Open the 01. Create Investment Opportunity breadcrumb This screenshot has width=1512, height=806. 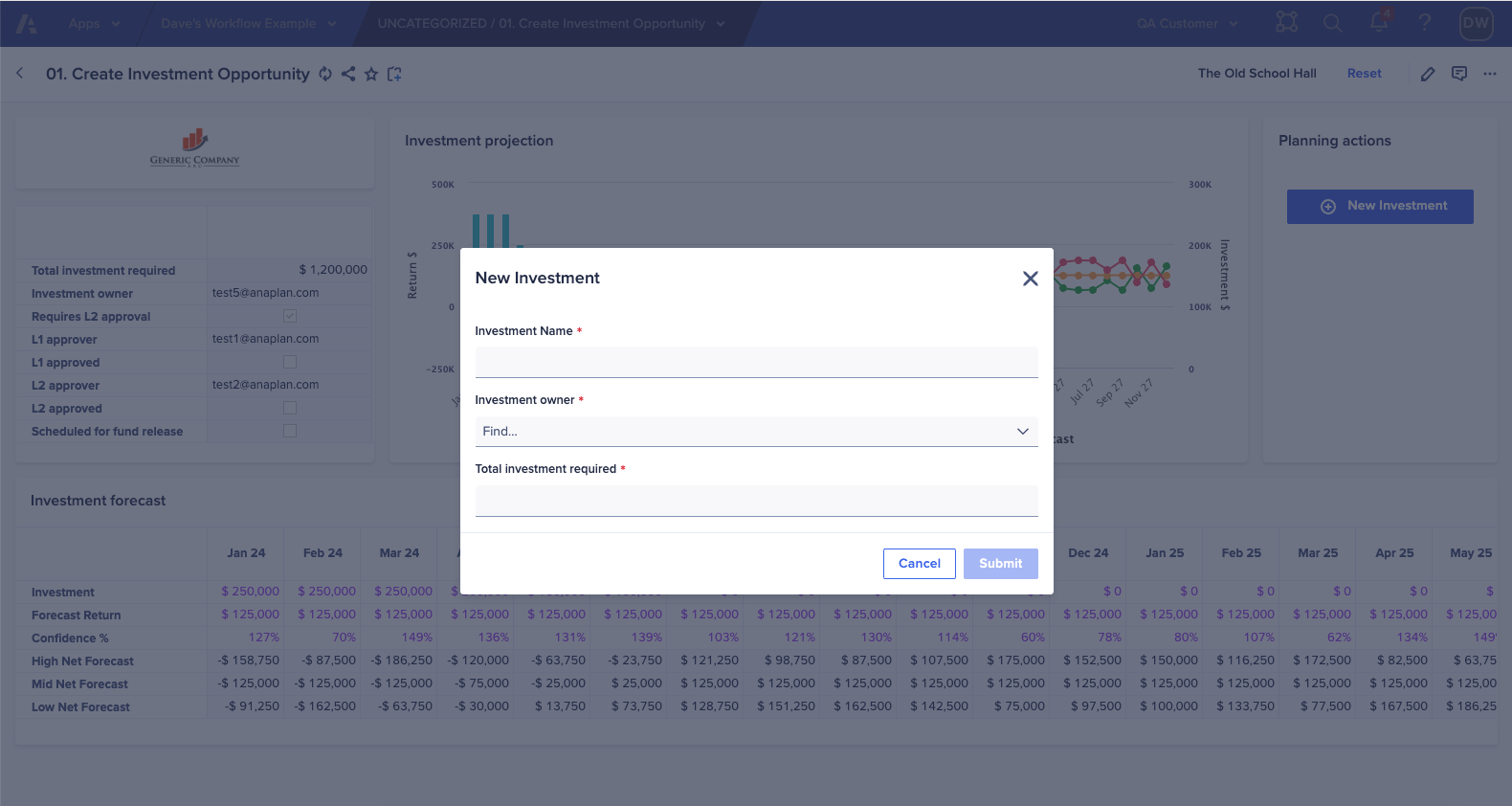(551, 23)
